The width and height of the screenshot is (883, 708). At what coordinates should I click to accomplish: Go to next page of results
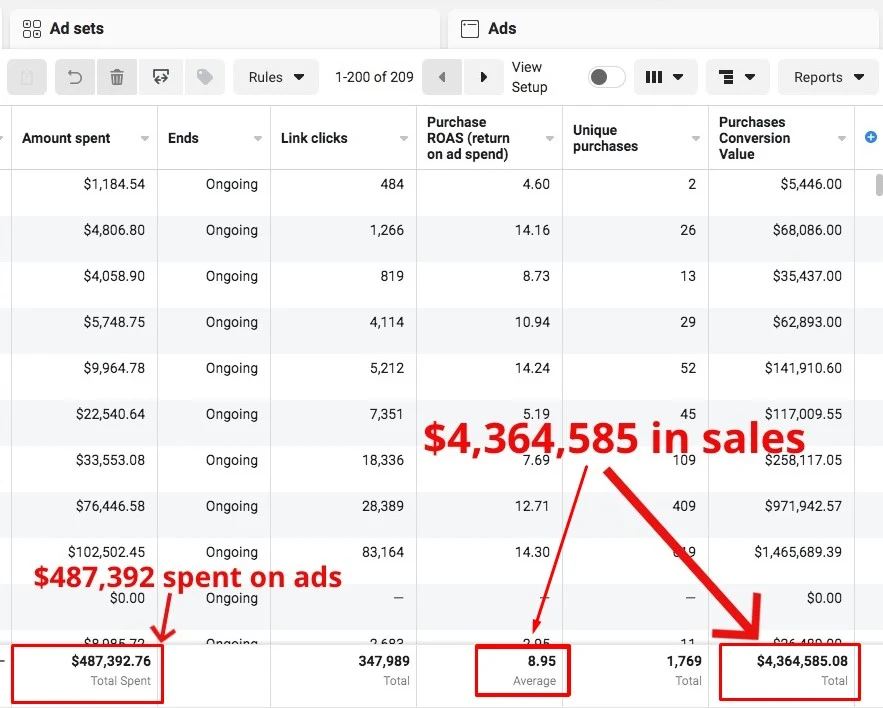click(x=484, y=77)
